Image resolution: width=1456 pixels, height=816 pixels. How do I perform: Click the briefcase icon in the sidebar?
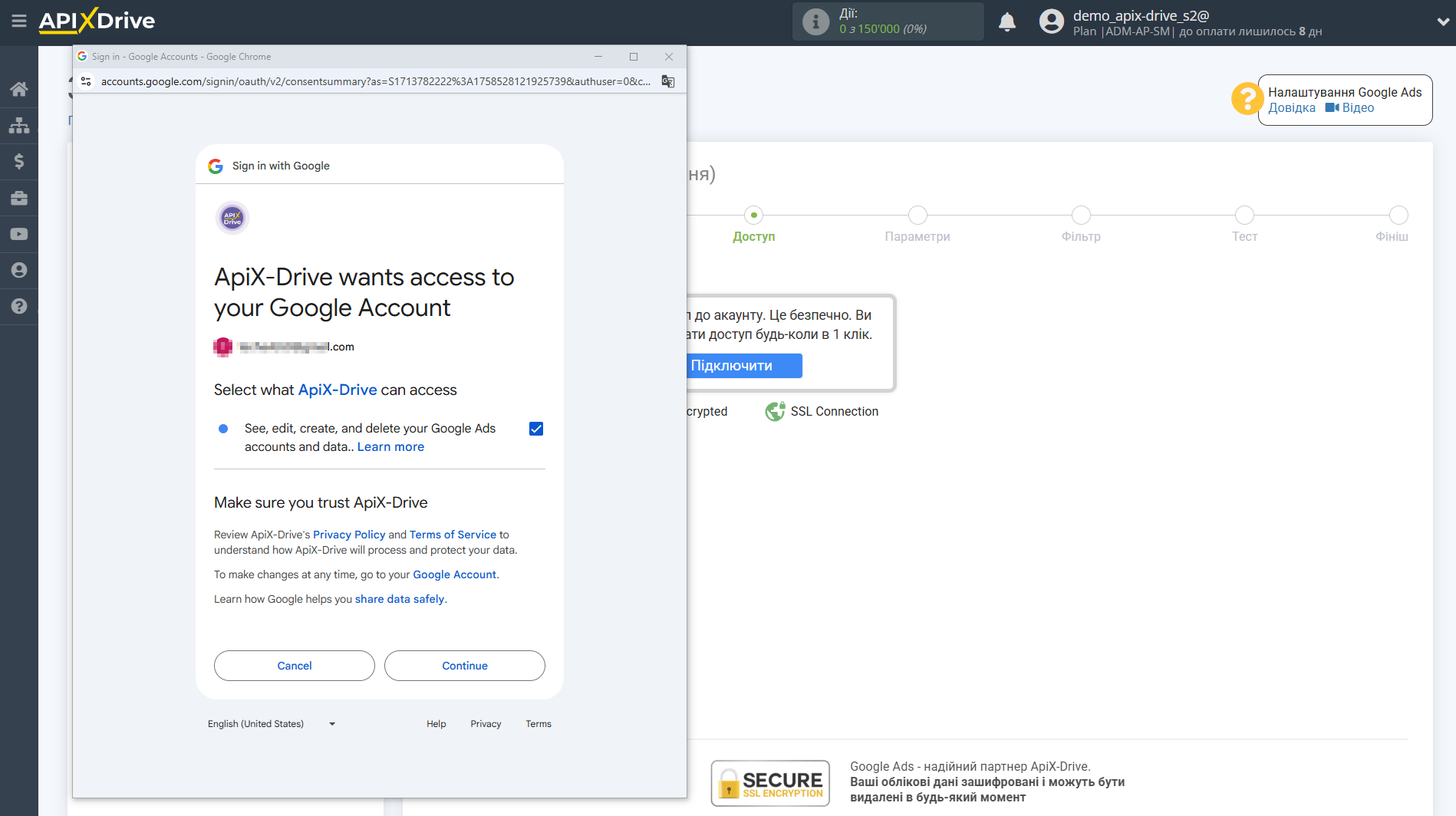[x=18, y=198]
